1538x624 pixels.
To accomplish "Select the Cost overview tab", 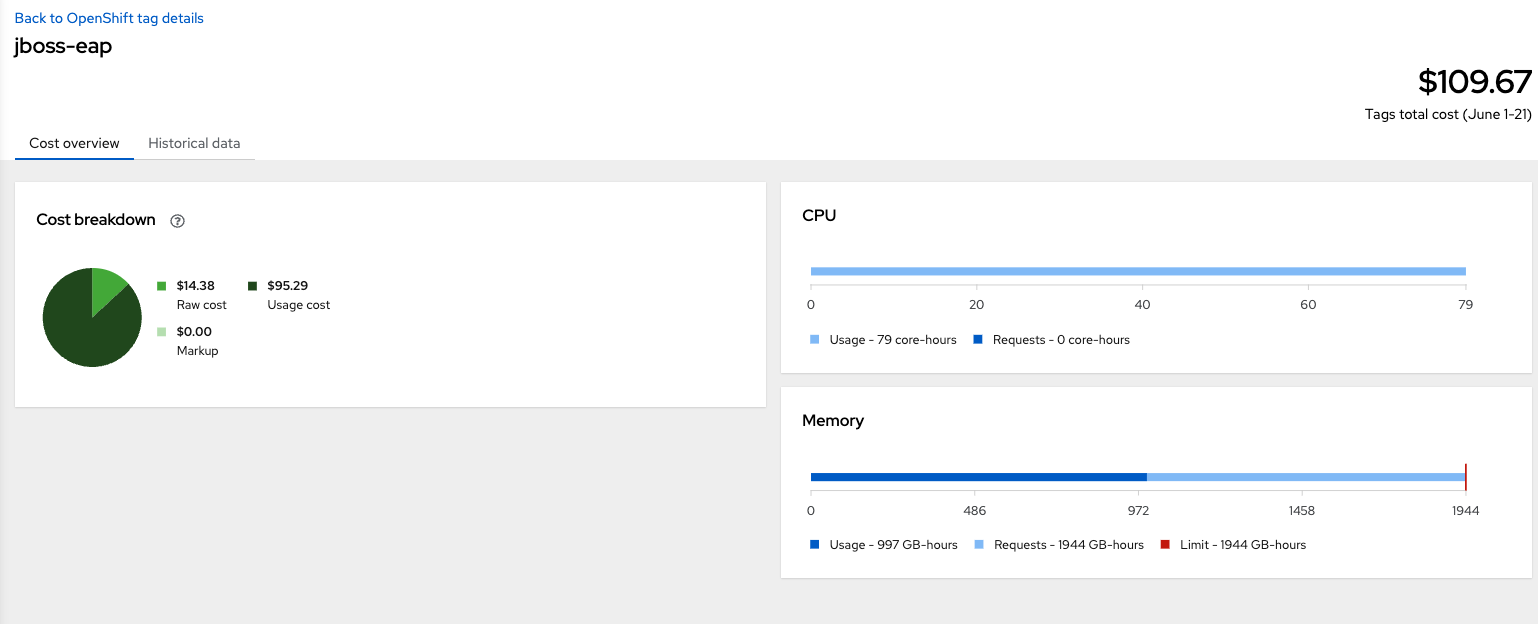I will 74,143.
